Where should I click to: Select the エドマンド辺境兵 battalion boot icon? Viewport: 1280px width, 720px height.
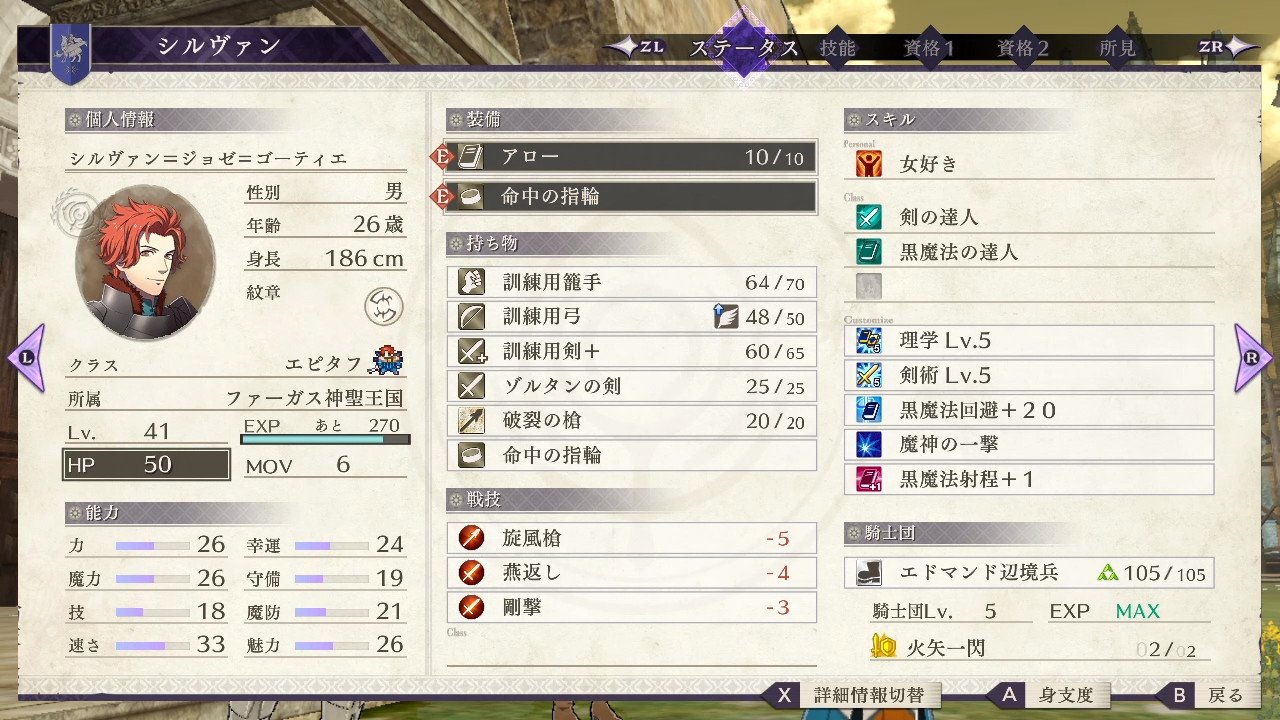869,573
